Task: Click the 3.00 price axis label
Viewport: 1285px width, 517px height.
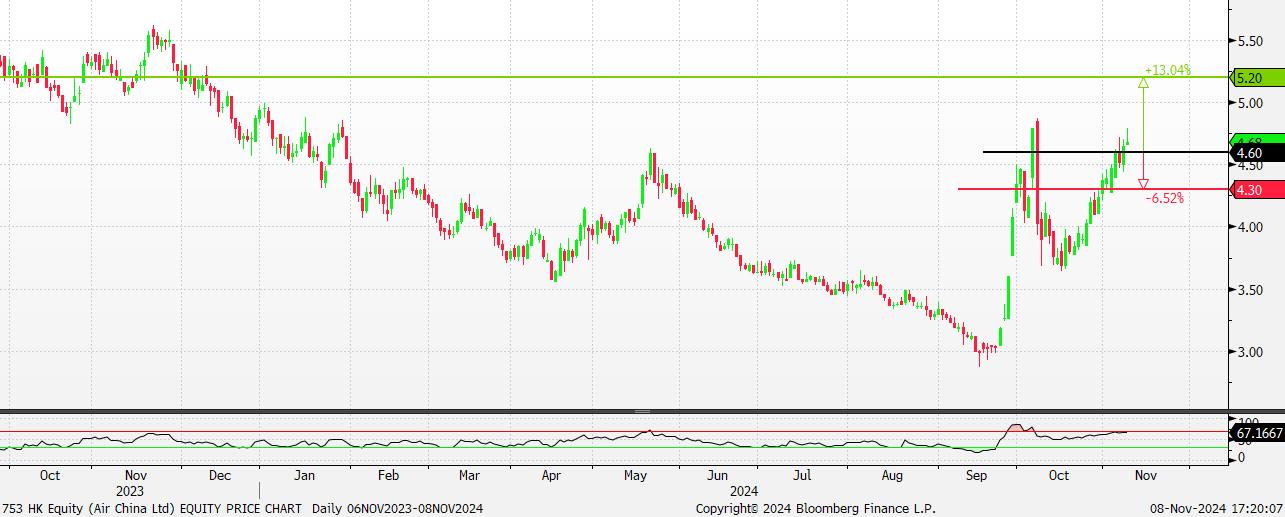Action: pyautogui.click(x=1251, y=352)
